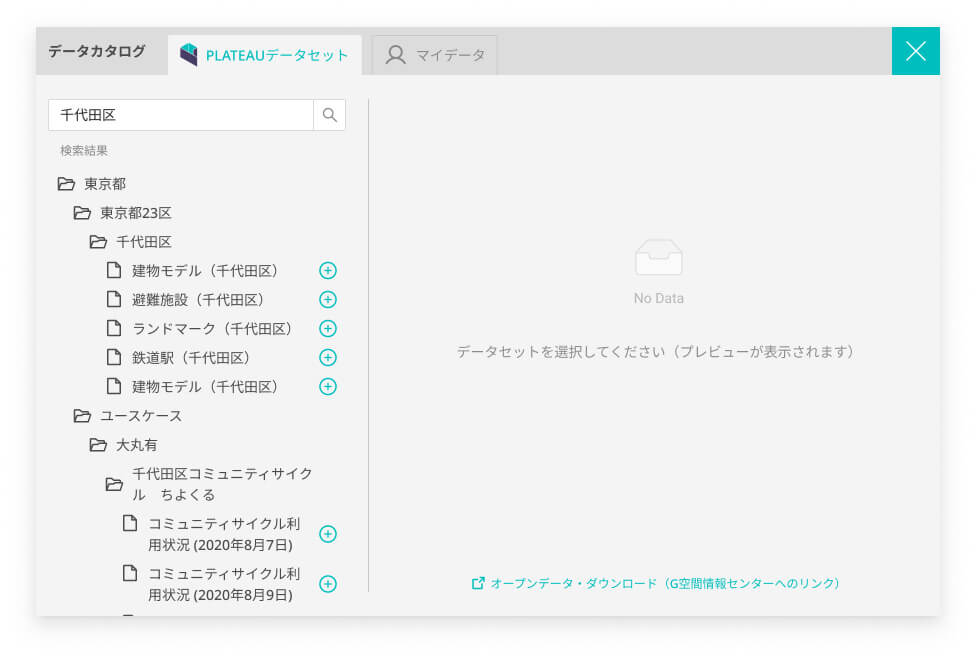
Task: Close the data catalog dialog
Action: click(x=916, y=51)
